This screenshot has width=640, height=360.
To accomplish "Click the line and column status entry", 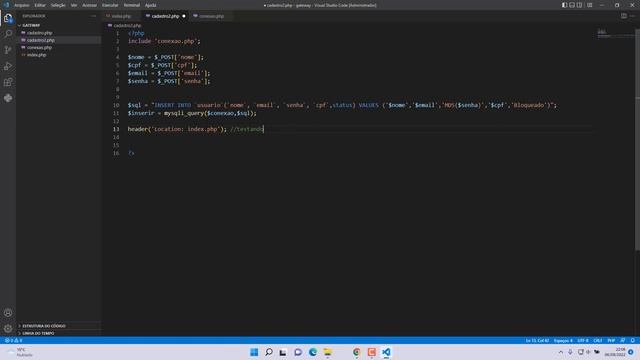I will (x=537, y=340).
